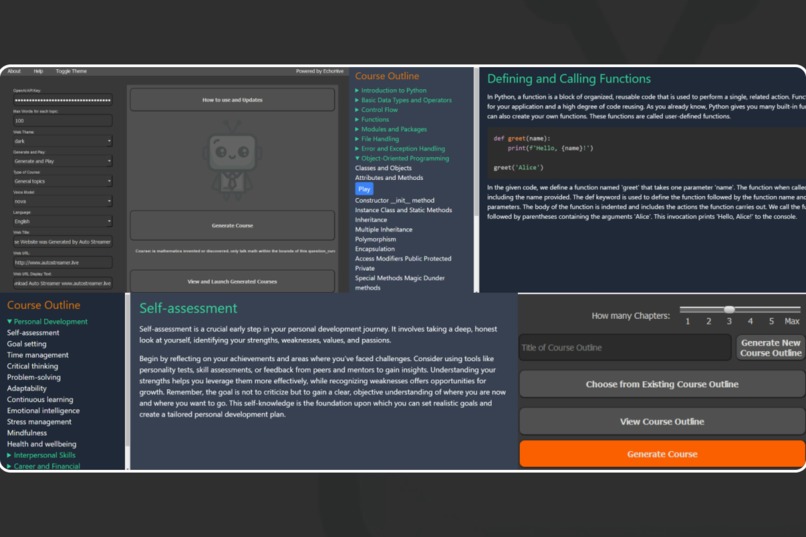Image resolution: width=806 pixels, height=537 pixels.
Task: Click the Web URL Display Text field
Action: point(63,283)
